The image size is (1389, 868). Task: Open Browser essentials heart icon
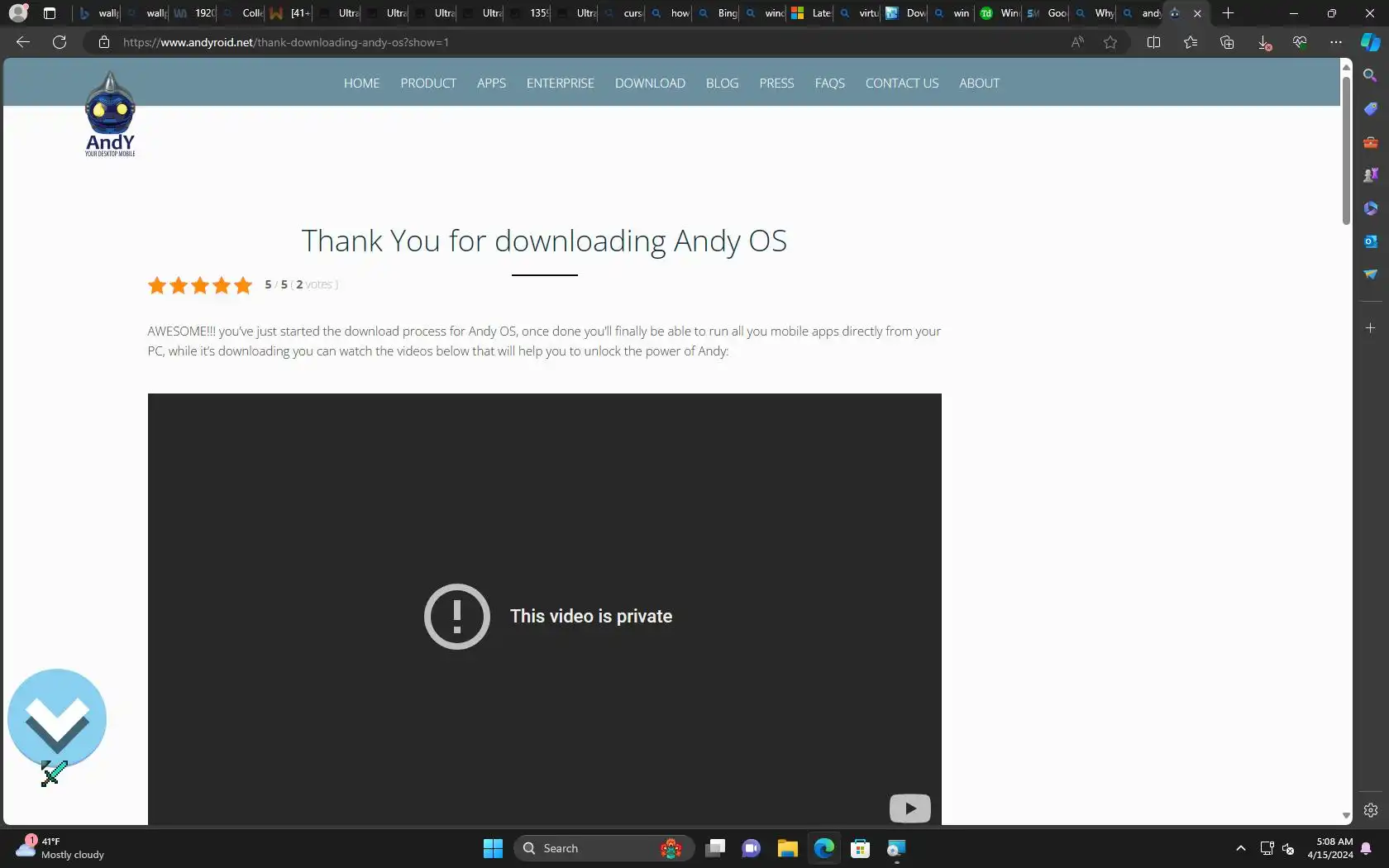tap(1300, 42)
